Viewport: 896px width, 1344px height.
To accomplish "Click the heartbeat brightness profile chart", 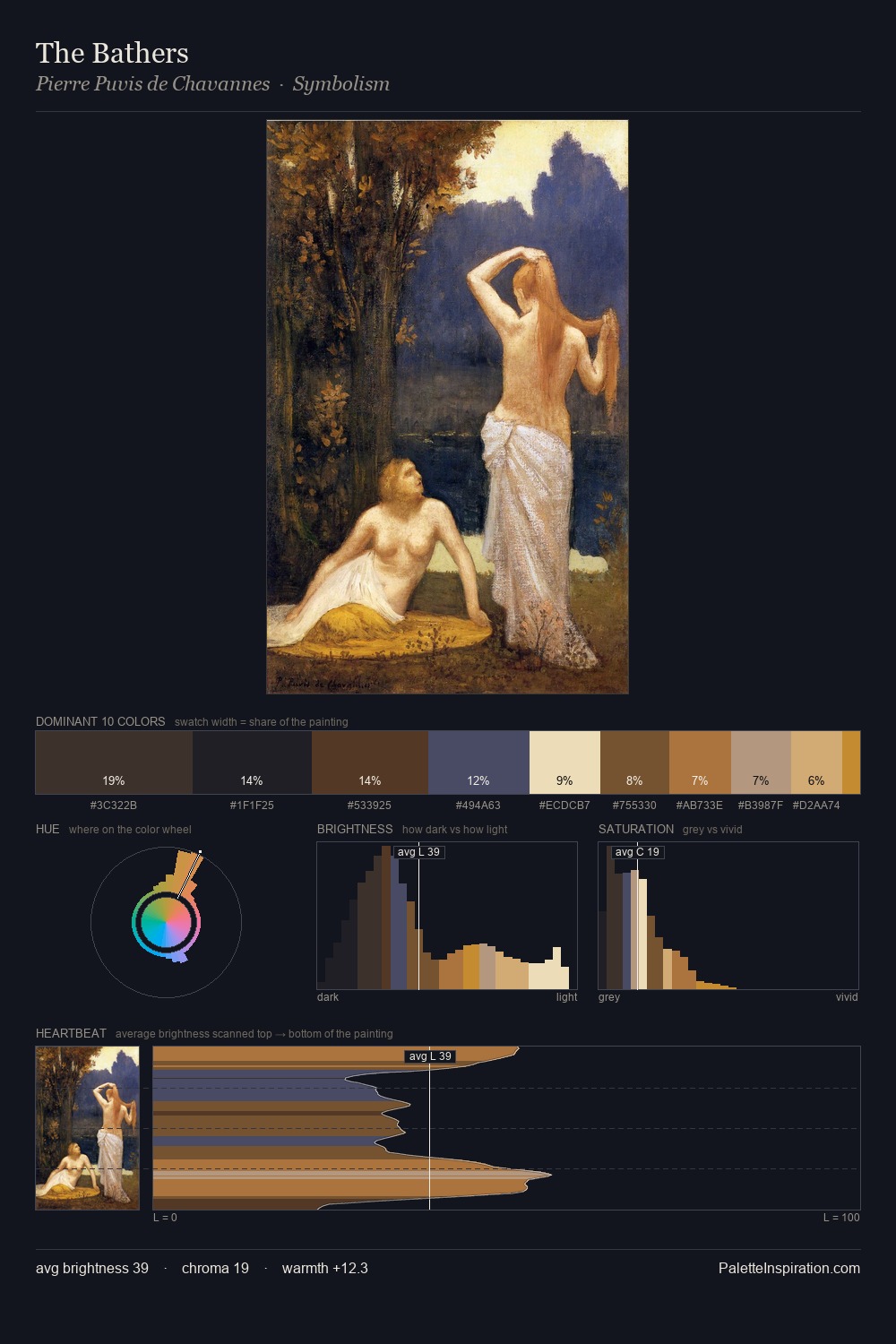I will [x=506, y=1127].
